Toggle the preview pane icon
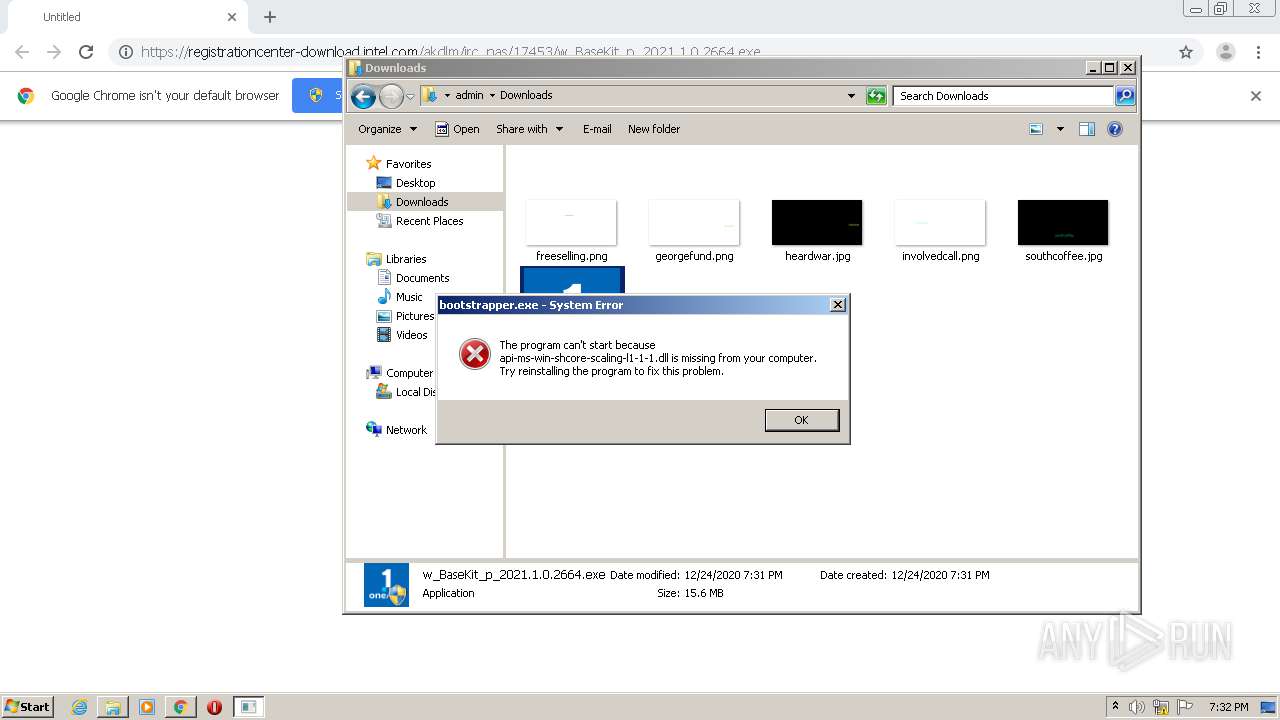This screenshot has width=1280, height=720. point(1087,129)
